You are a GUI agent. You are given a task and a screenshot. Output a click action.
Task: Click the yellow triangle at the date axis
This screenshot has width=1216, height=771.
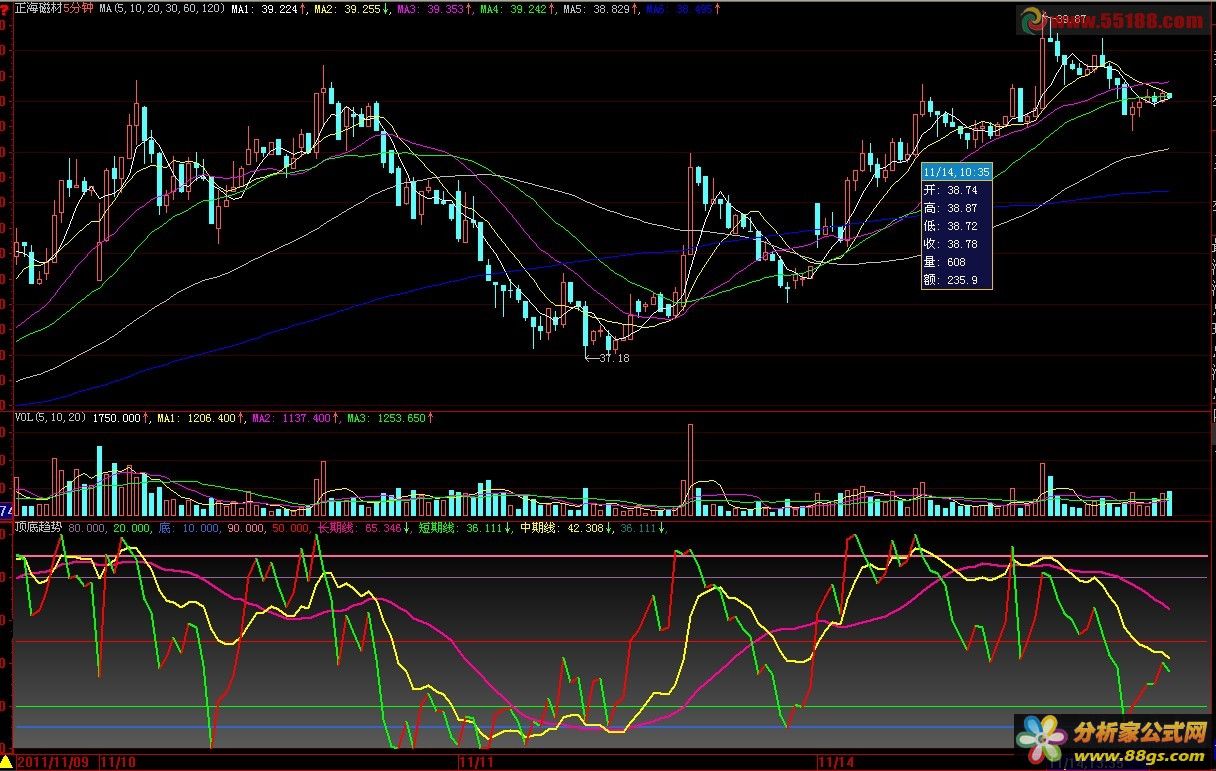click(7, 762)
